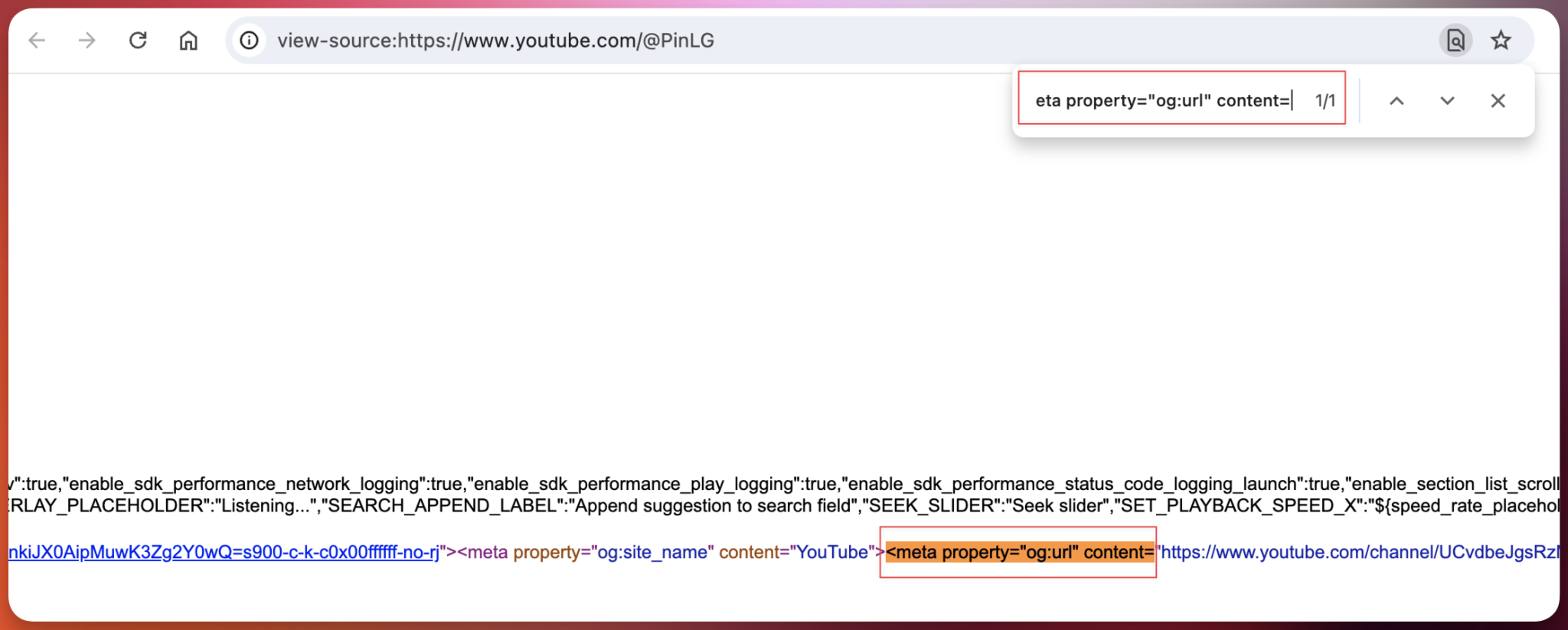This screenshot has height=630, width=1568.
Task: Click the 1/1 match counter
Action: (x=1325, y=101)
